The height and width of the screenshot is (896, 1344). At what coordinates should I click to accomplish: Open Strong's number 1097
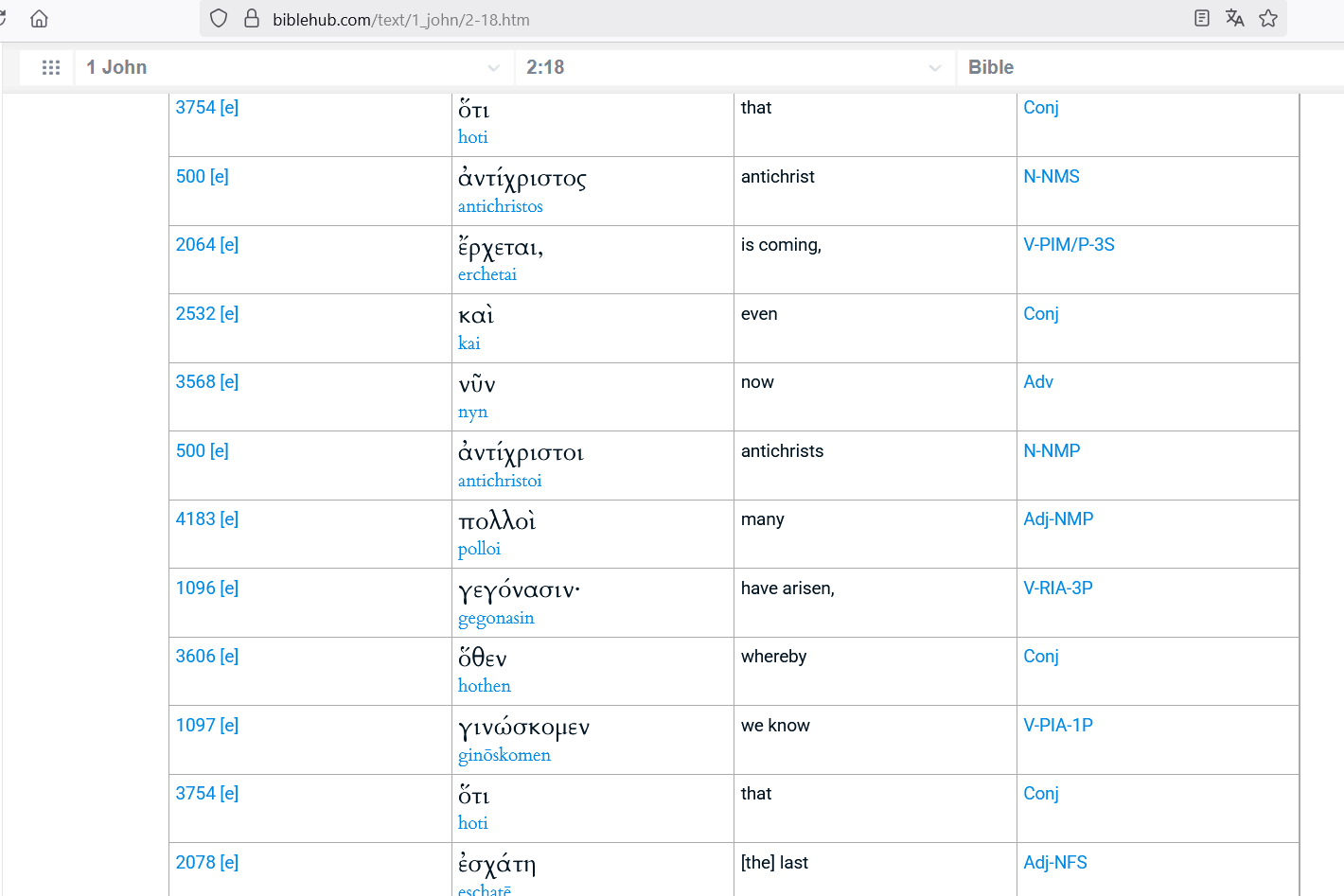pyautogui.click(x=195, y=726)
